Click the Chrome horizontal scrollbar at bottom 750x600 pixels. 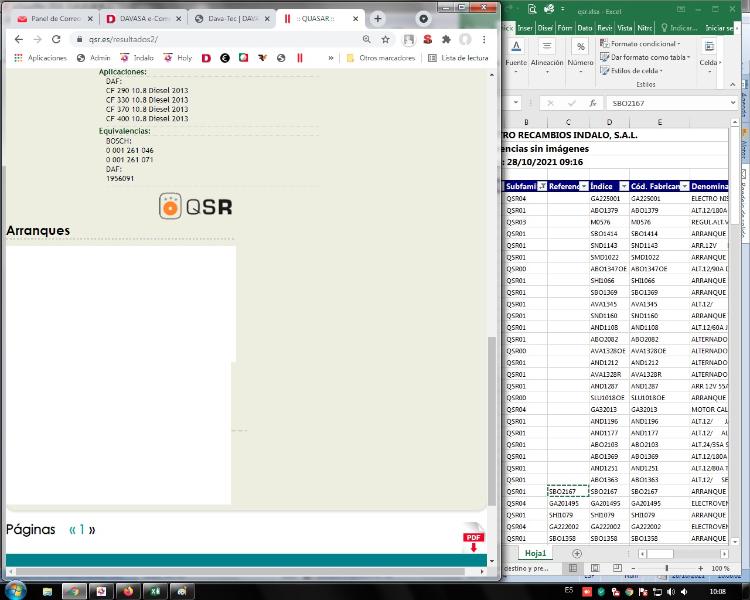pyautogui.click(x=239, y=571)
